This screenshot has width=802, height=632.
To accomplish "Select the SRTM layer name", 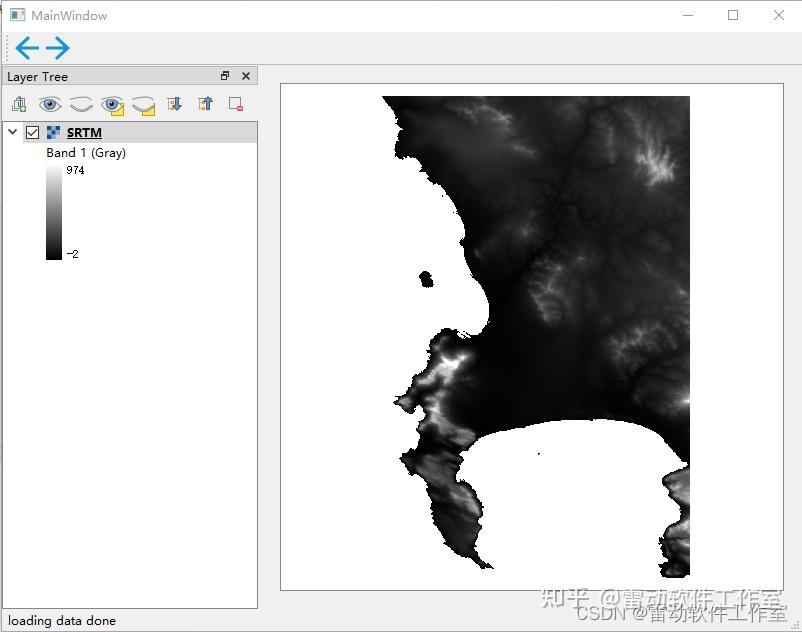I will (x=84, y=133).
